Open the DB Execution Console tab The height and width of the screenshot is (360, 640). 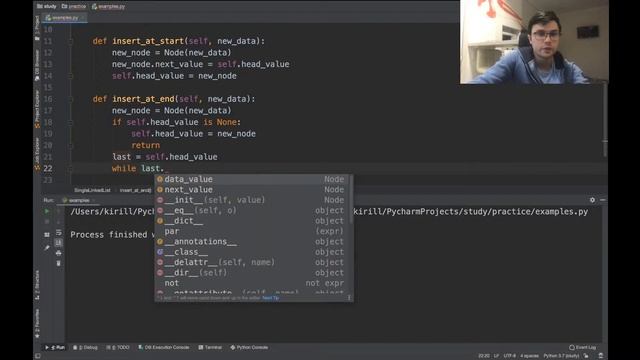164,347
